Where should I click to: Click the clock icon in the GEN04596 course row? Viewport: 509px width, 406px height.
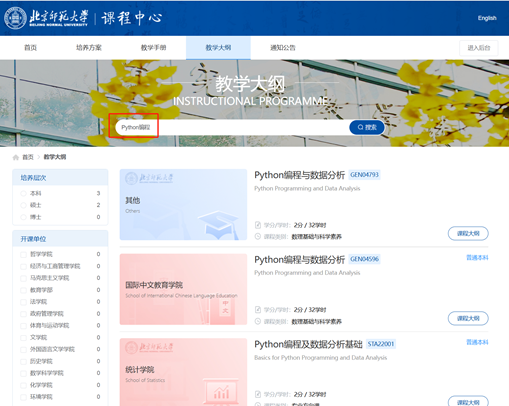click(258, 321)
